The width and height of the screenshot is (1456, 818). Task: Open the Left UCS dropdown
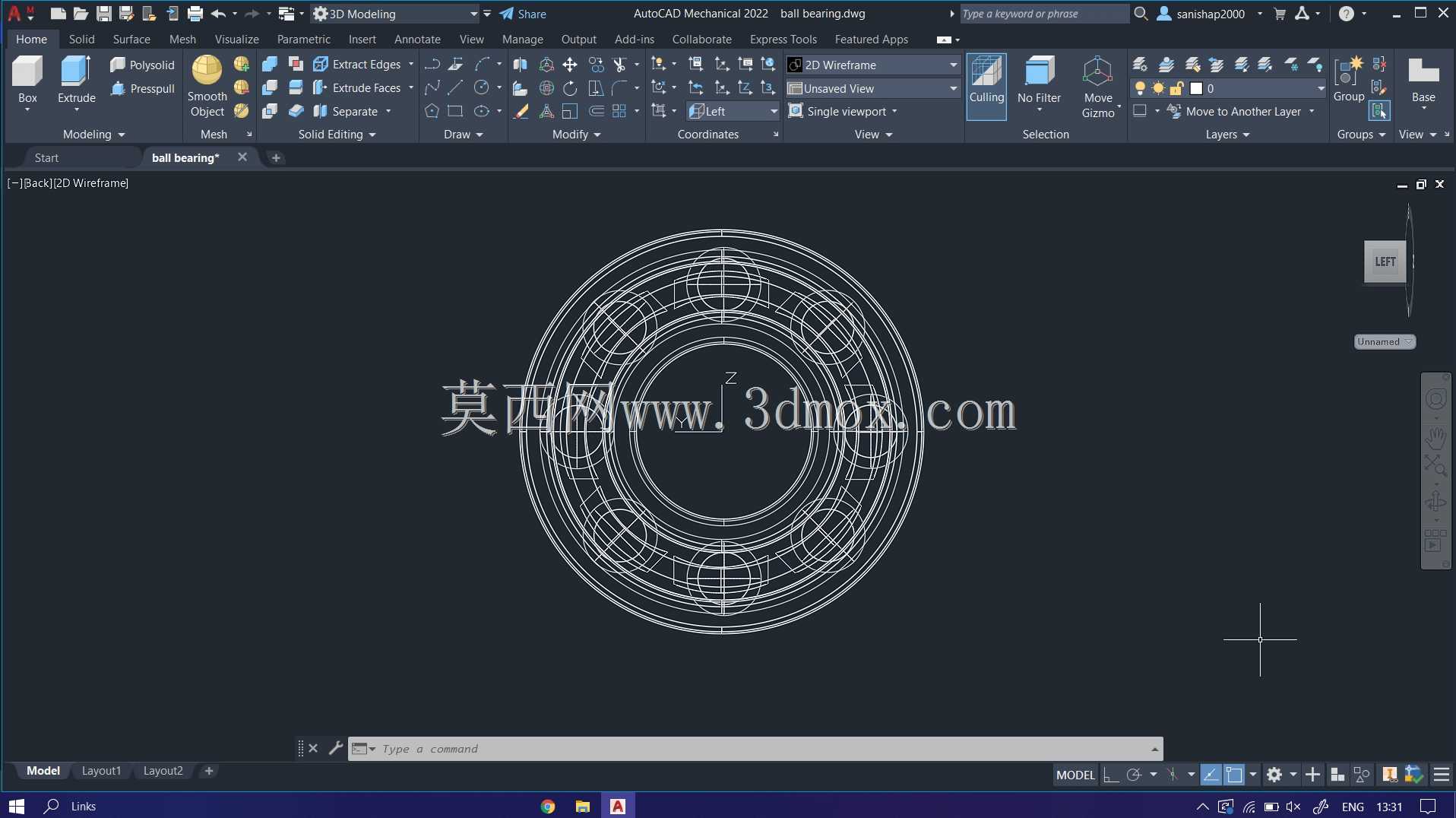[x=733, y=111]
